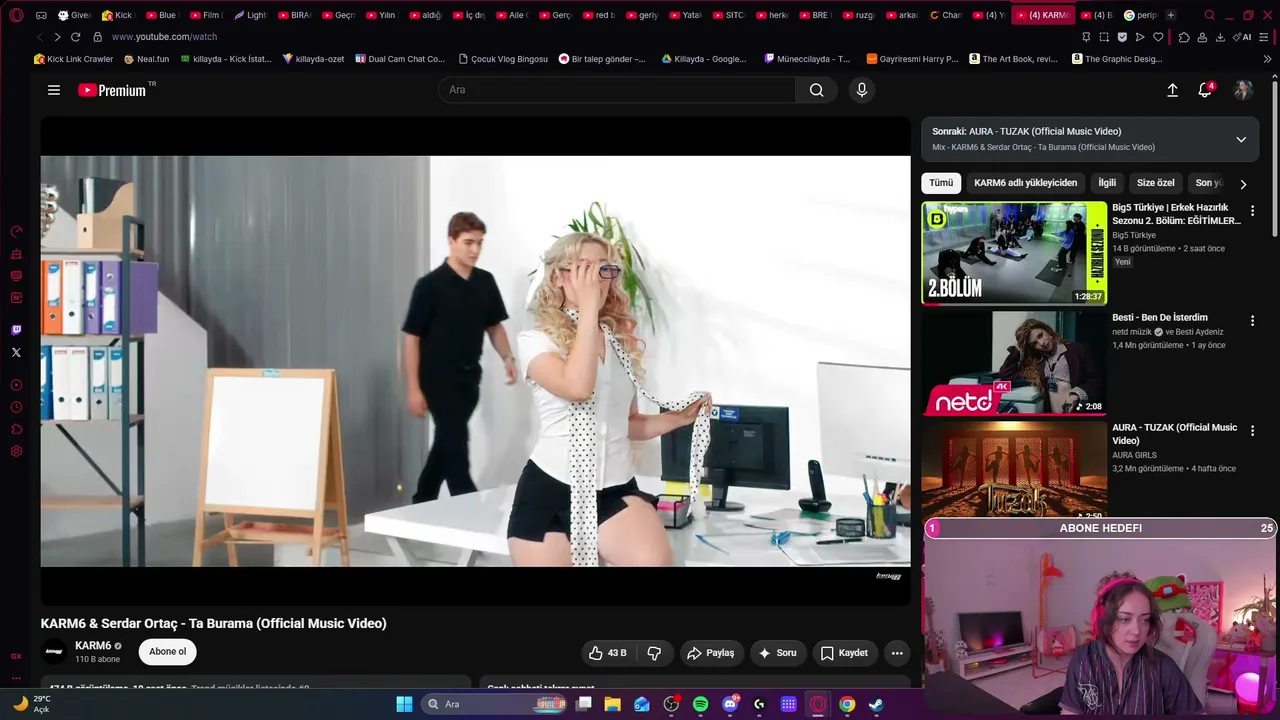Open options for Besti - Ben De İsterdim
Viewport: 1280px width, 720px height.
pos(1252,321)
